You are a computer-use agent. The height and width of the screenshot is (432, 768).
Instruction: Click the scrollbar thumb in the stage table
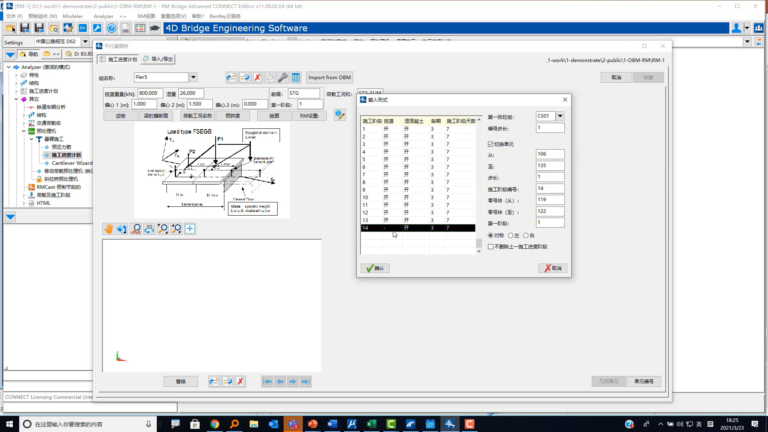coord(479,243)
